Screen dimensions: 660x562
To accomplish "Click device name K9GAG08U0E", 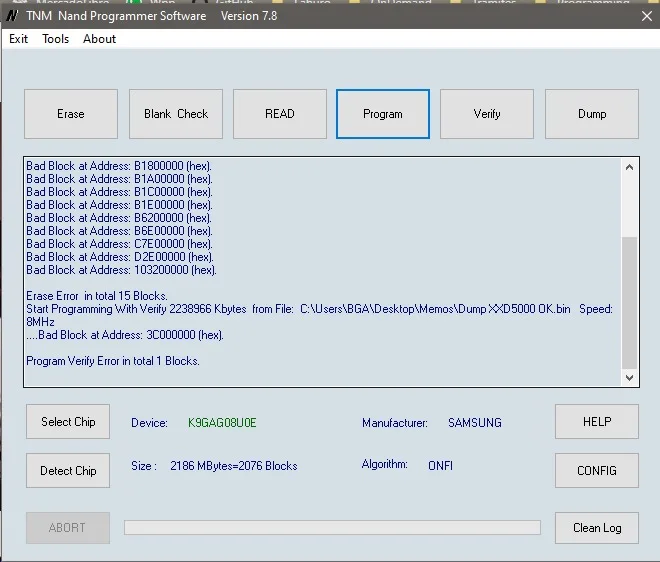I will (222, 423).
